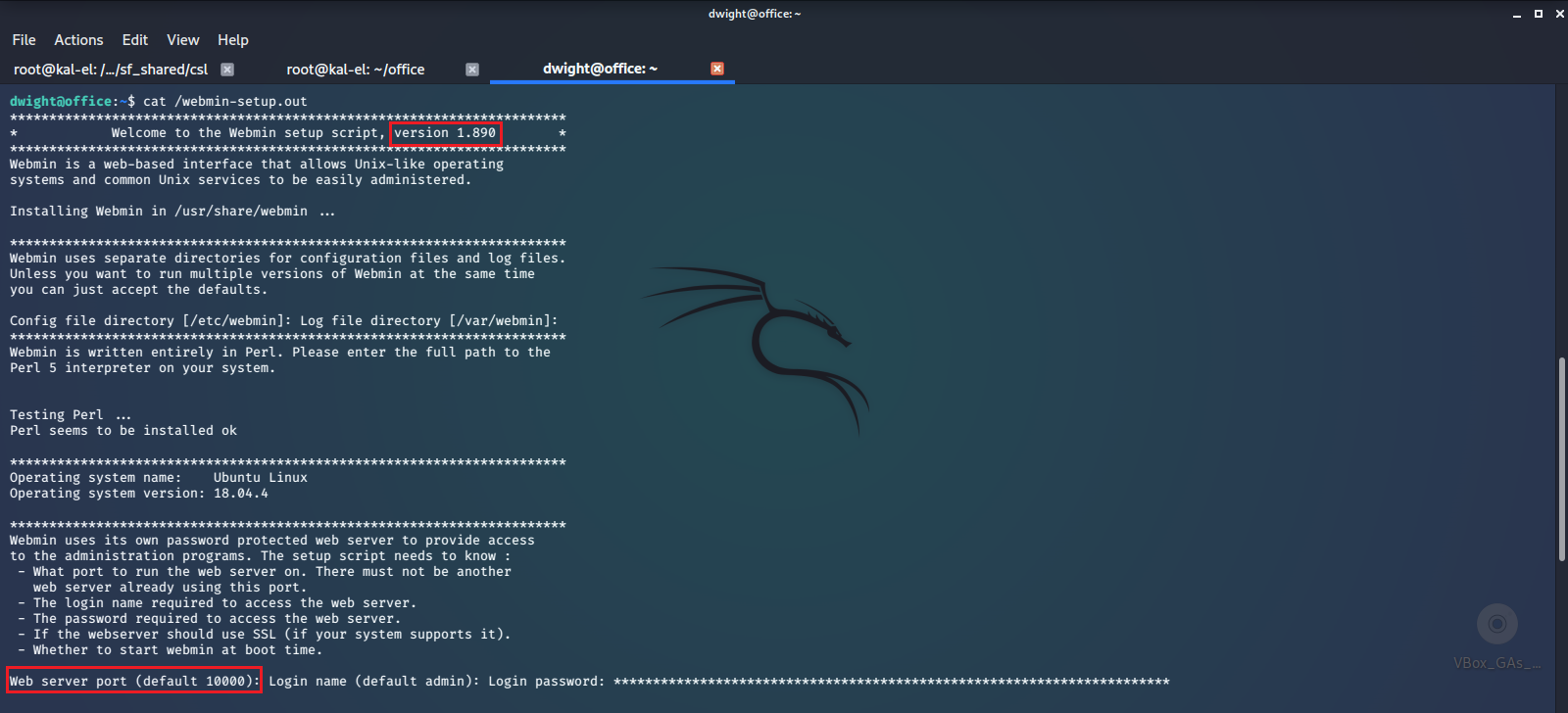Open the Edit menu
The image size is (1568, 713).
135,40
